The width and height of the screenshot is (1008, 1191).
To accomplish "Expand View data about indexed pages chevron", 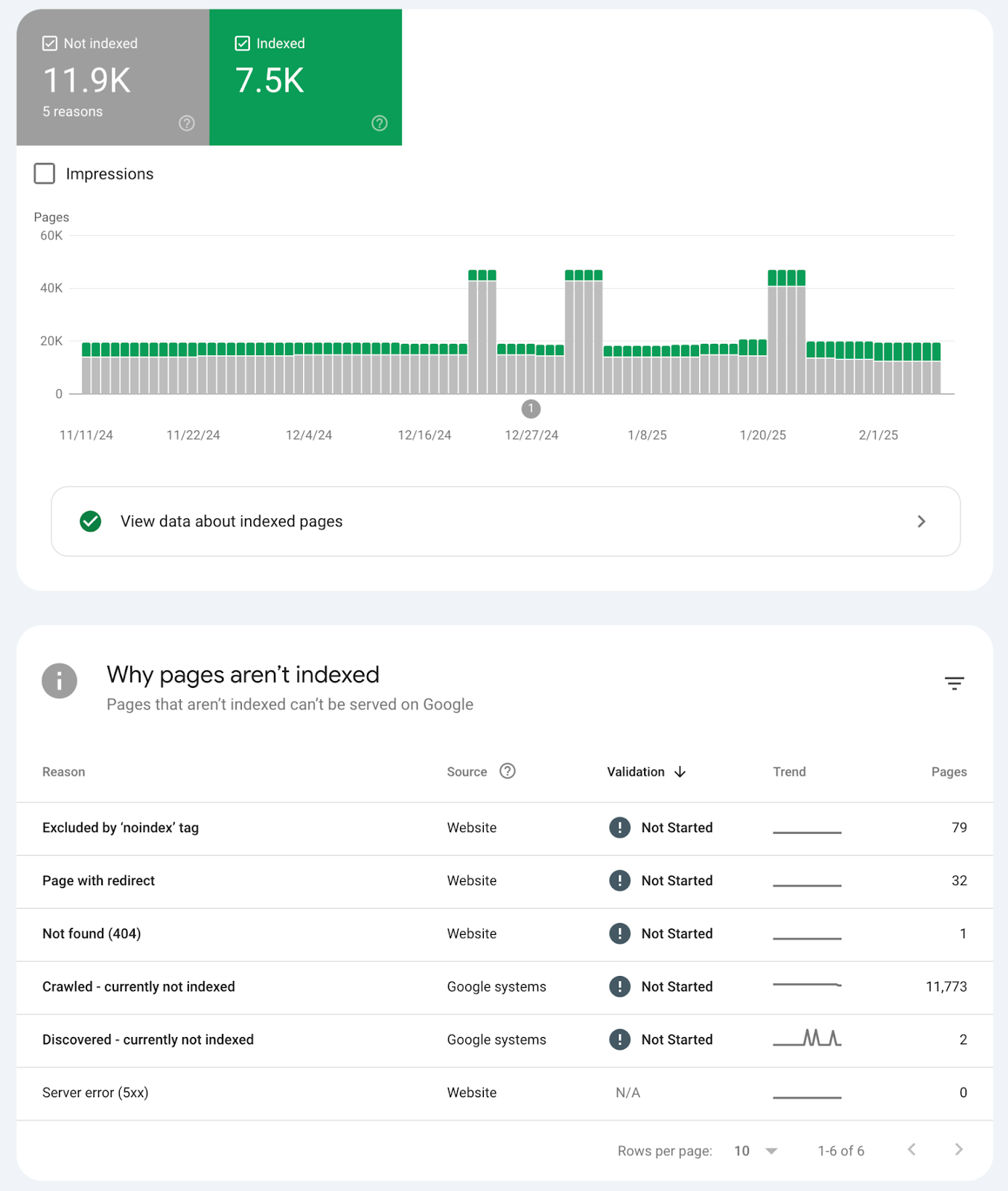I will point(922,521).
